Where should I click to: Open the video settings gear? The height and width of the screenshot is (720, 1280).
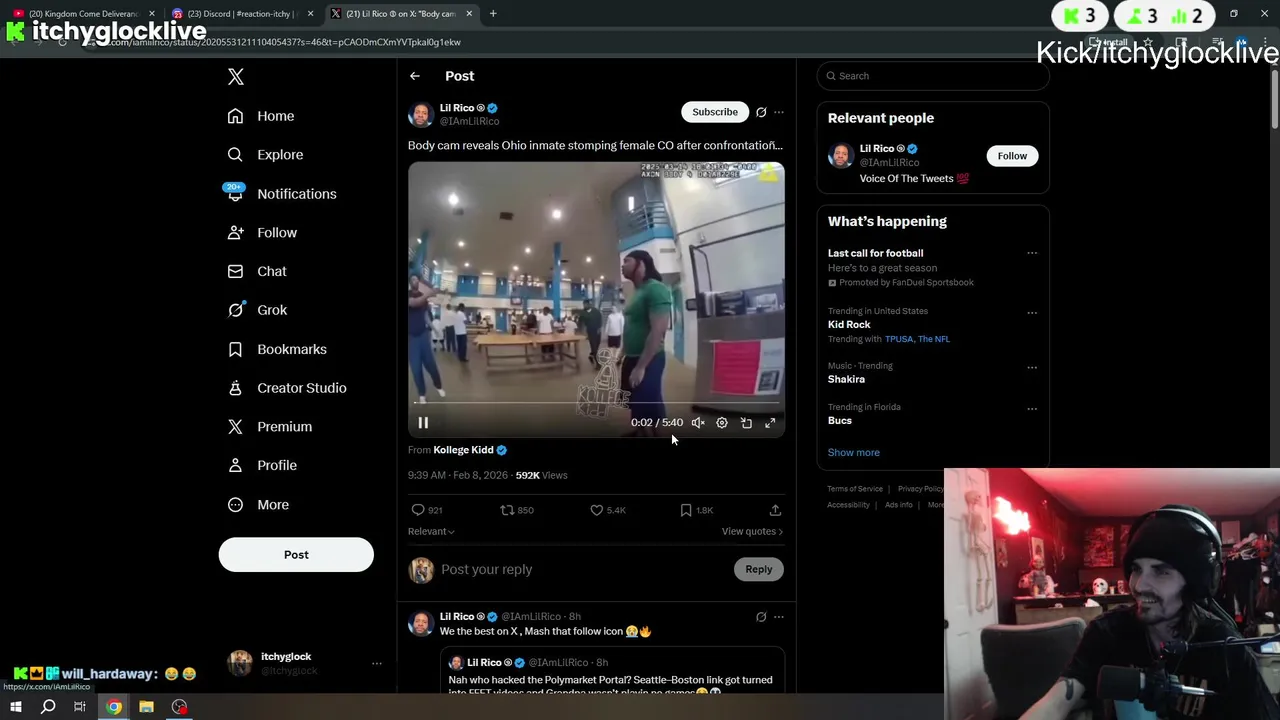(722, 423)
